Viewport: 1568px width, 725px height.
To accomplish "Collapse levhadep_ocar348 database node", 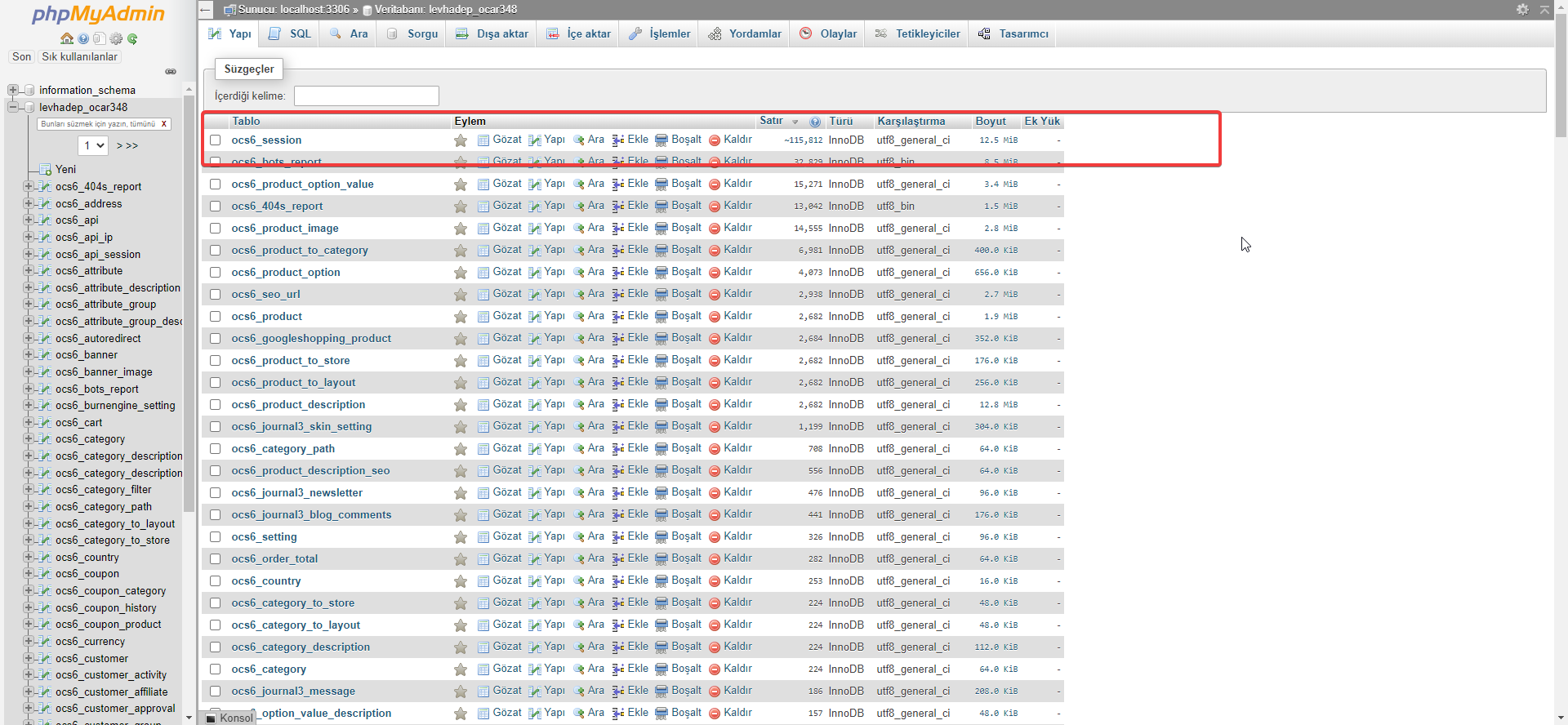I will 12,107.
